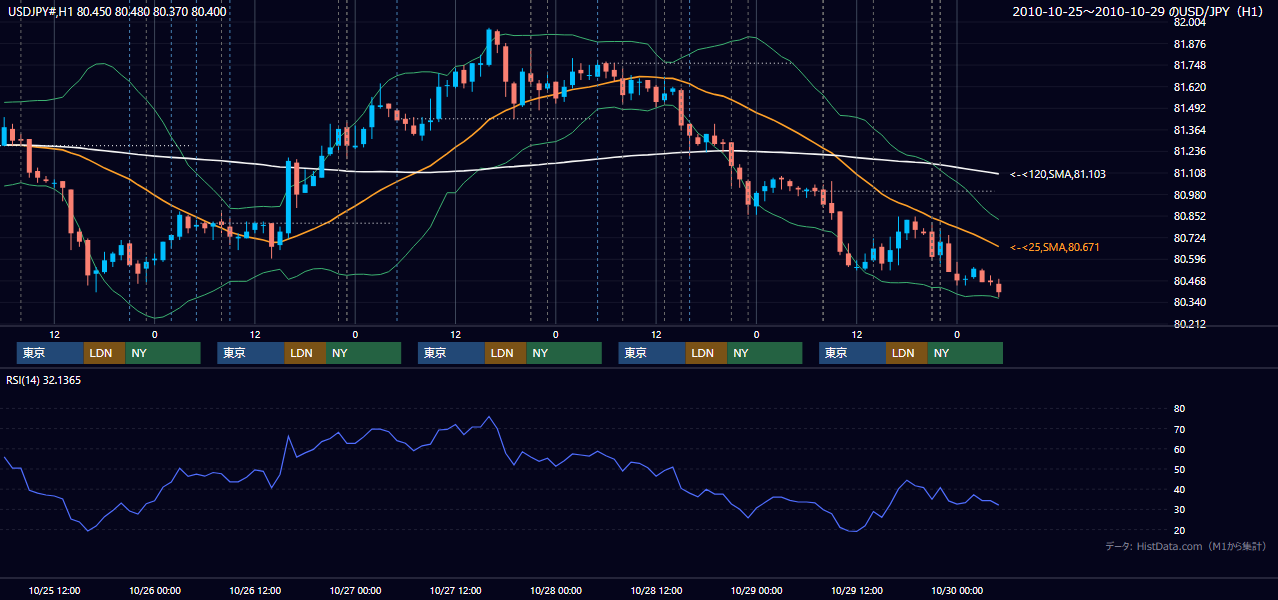Click price axis label 80.468
The image size is (1278, 600).
click(1189, 281)
